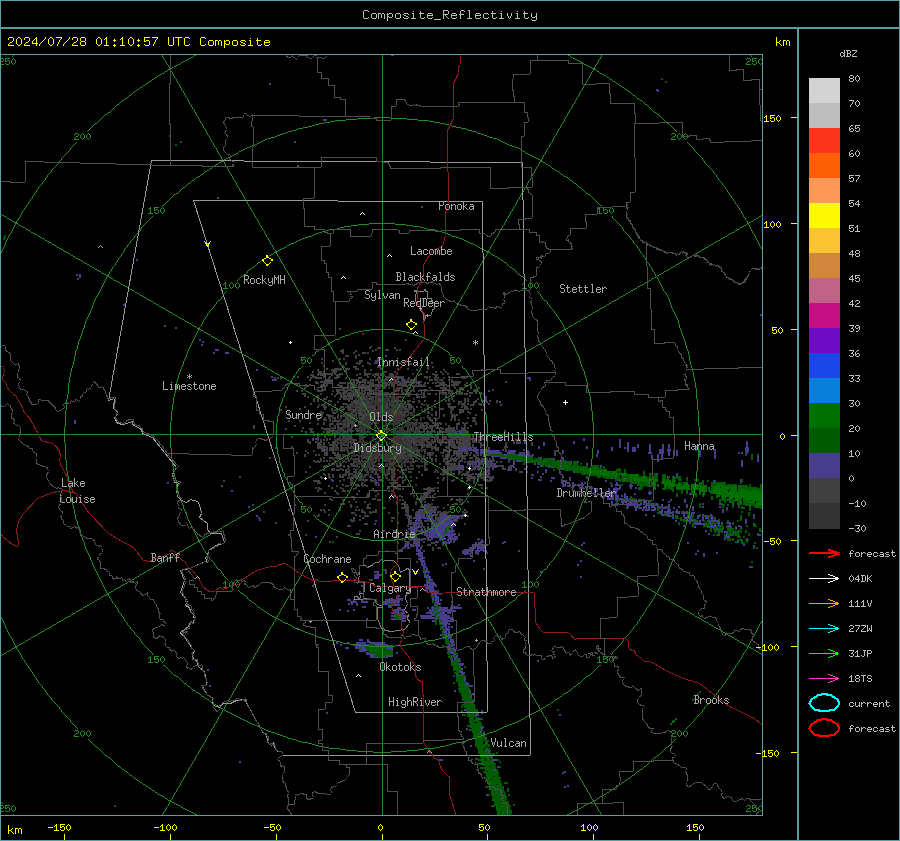Click the yellow diamond marker below RedDeer

pyautogui.click(x=411, y=325)
